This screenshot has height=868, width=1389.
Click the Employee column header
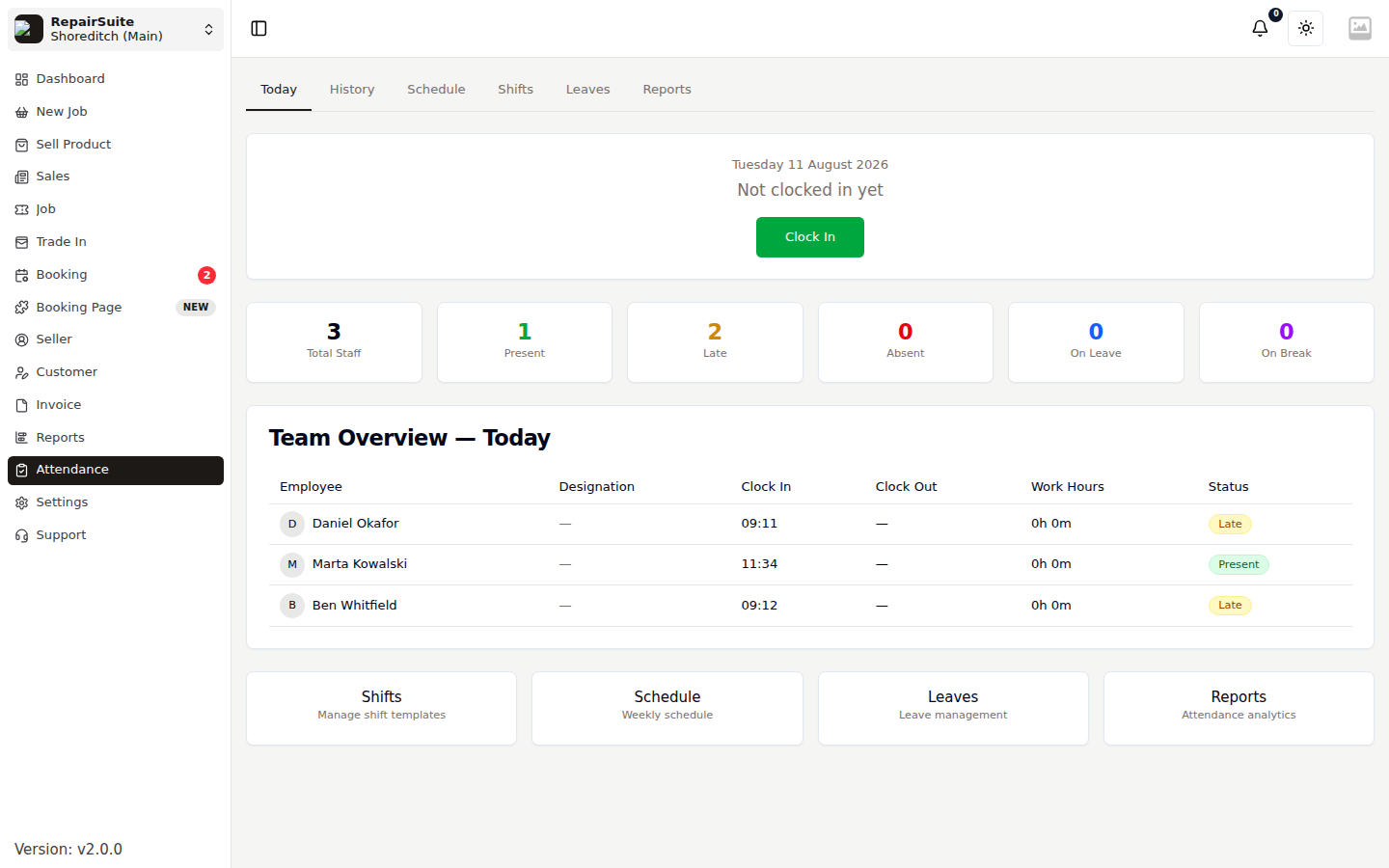(311, 487)
